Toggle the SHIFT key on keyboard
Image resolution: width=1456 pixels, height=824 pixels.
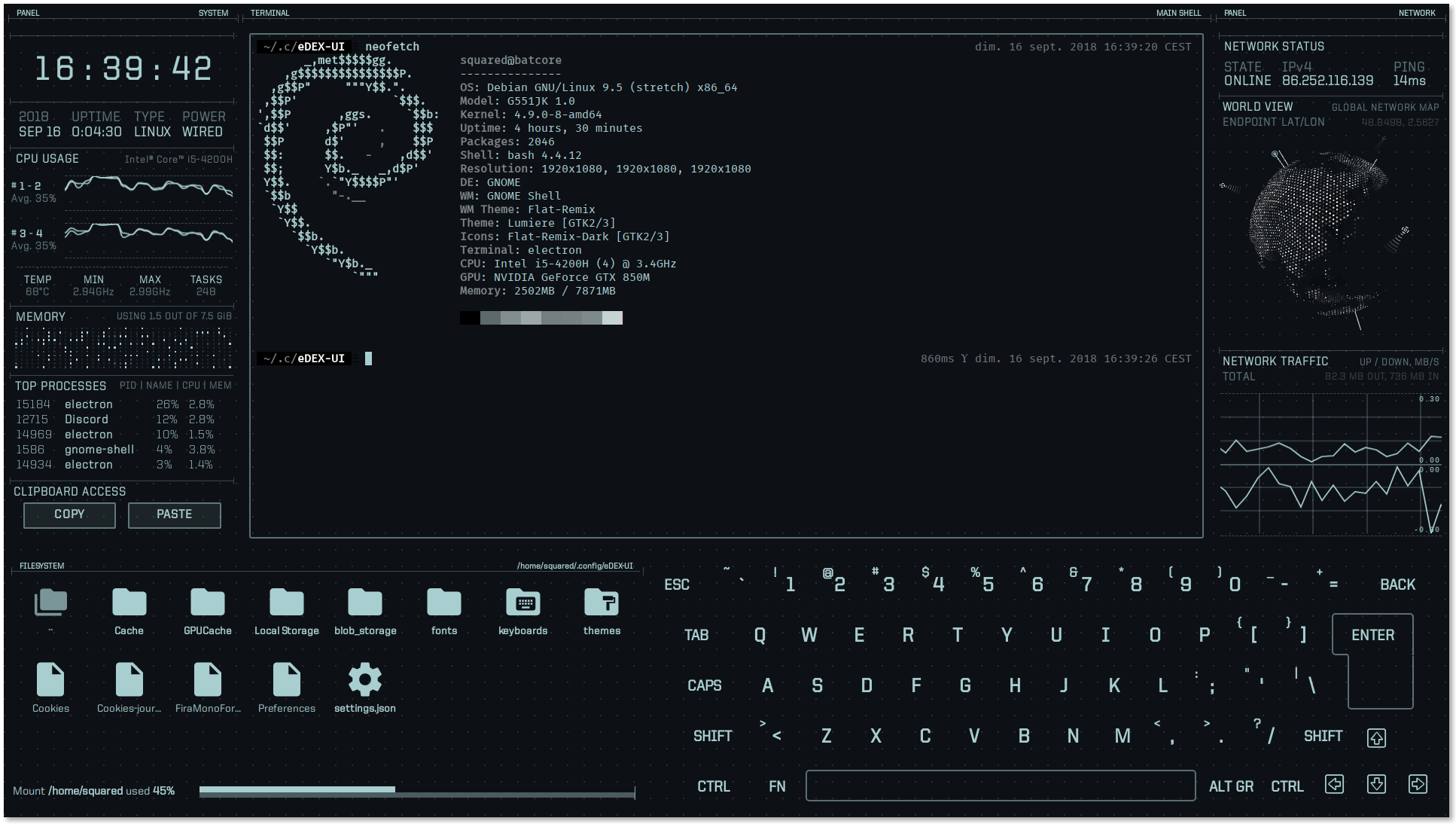click(712, 735)
